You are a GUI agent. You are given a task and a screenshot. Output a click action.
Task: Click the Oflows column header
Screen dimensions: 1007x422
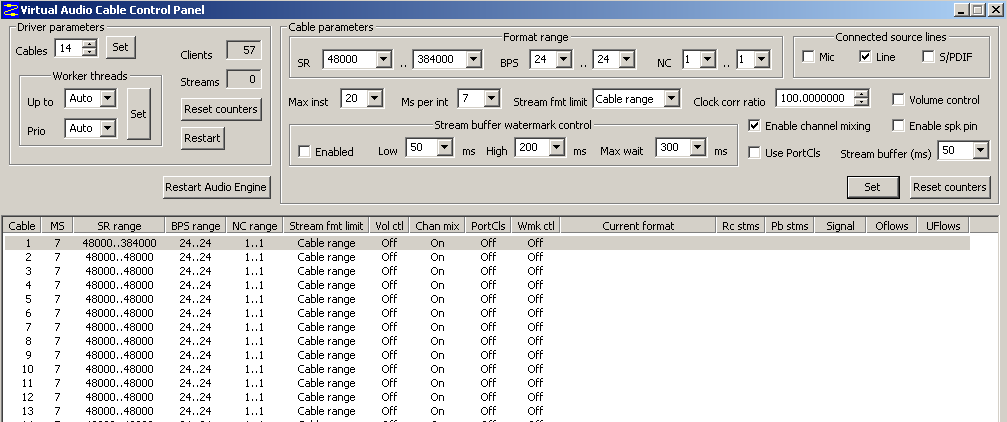[892, 225]
